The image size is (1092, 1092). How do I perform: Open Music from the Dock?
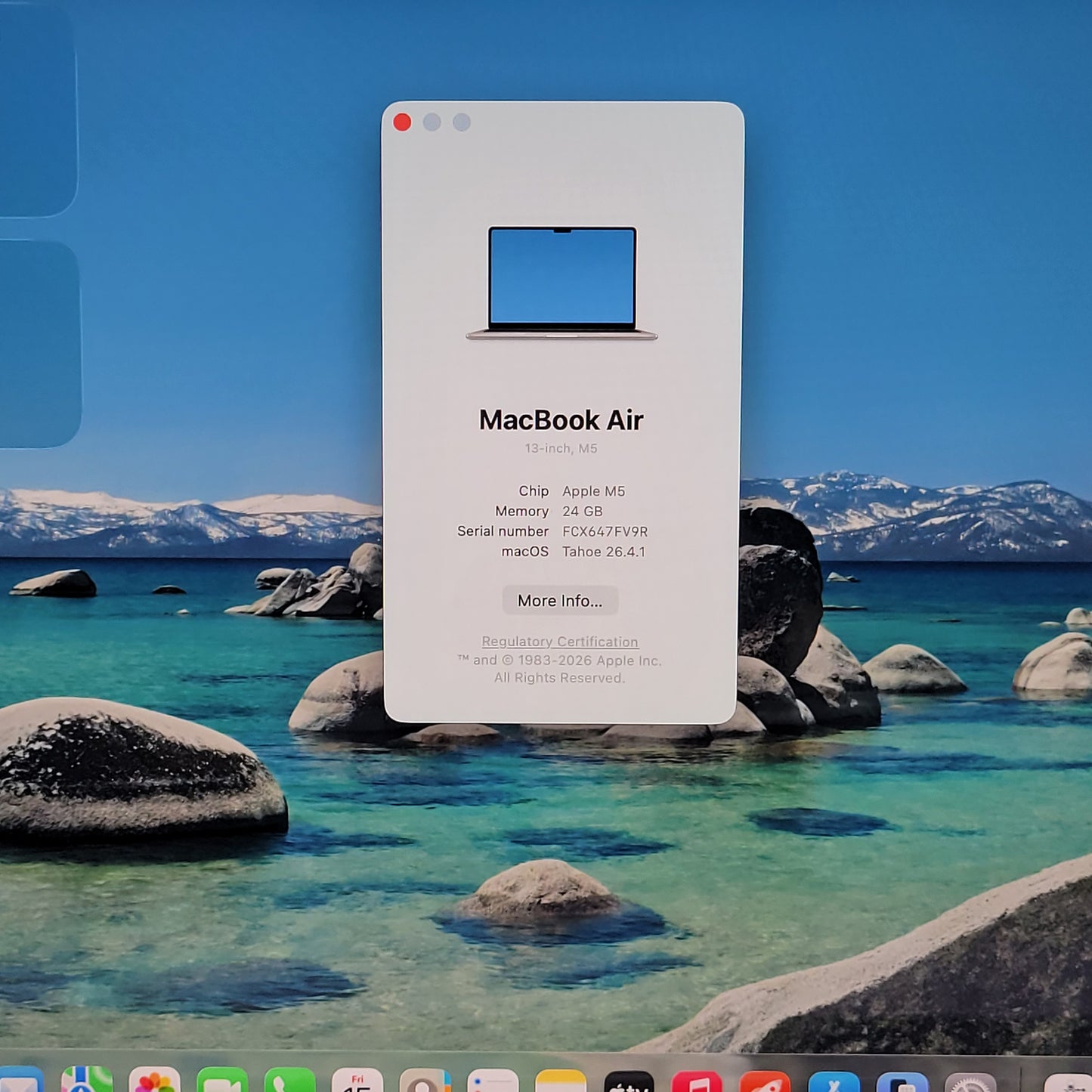697,1081
